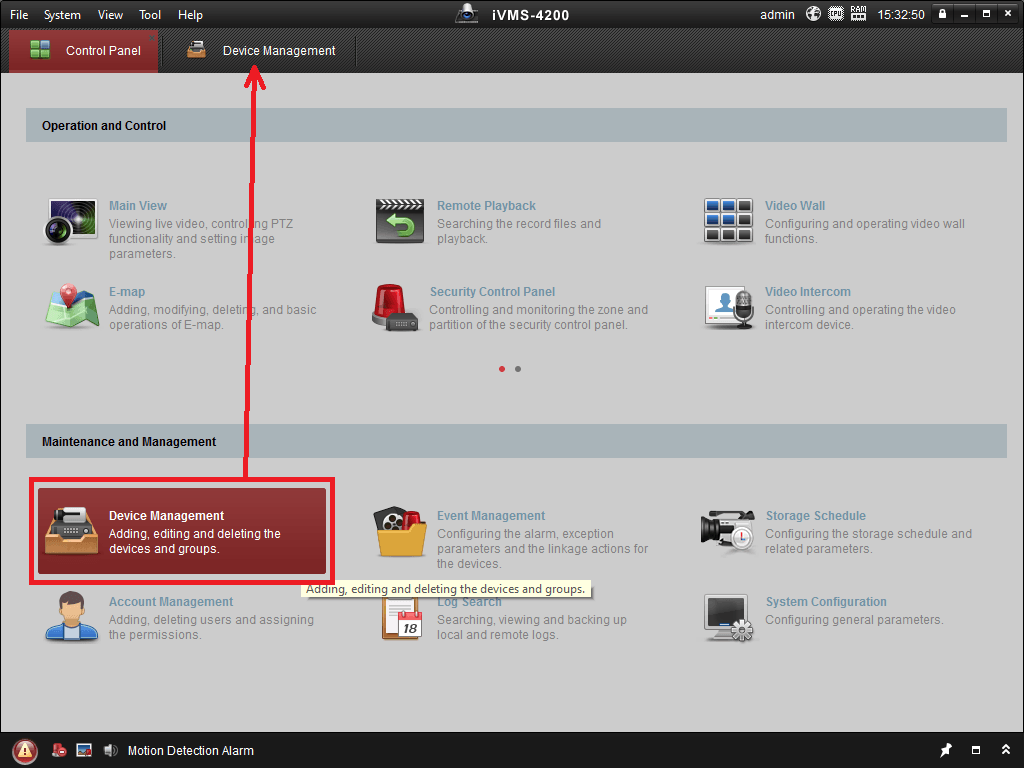Click the RAM usage icon
The width and height of the screenshot is (1024, 768).
point(859,14)
